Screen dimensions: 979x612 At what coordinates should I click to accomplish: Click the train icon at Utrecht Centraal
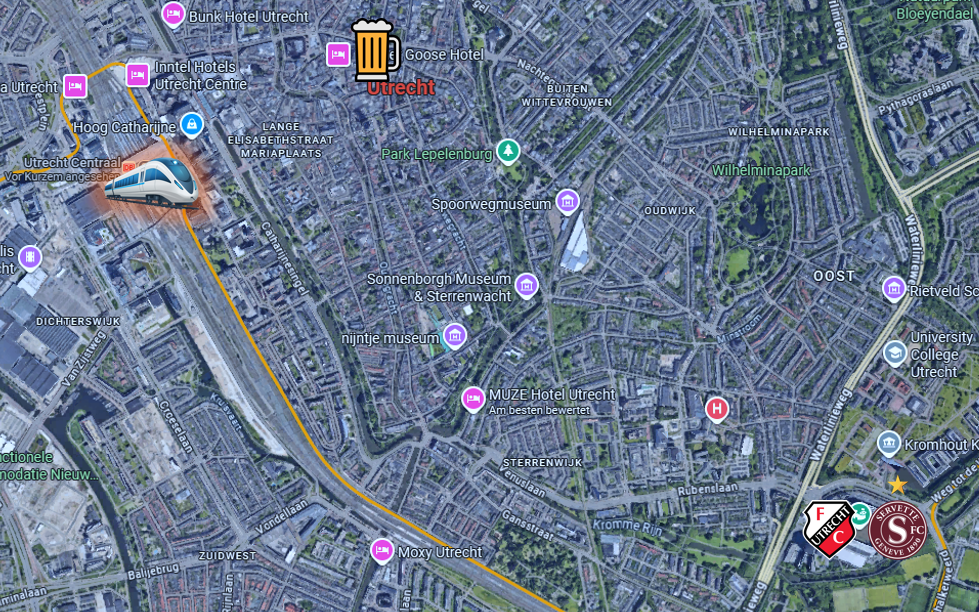point(152,182)
